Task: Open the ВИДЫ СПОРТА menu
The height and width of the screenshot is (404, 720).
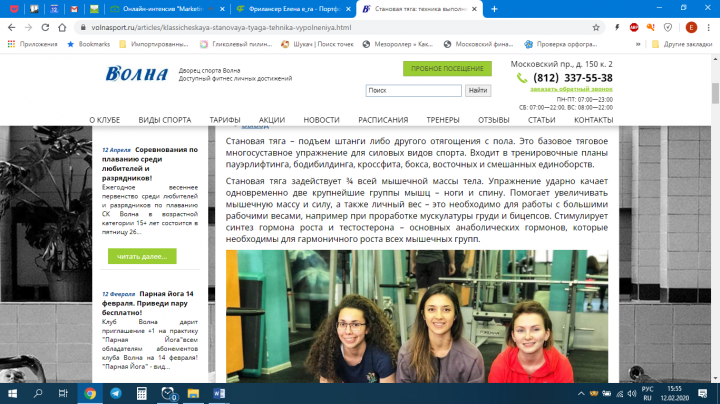Action: 165,120
